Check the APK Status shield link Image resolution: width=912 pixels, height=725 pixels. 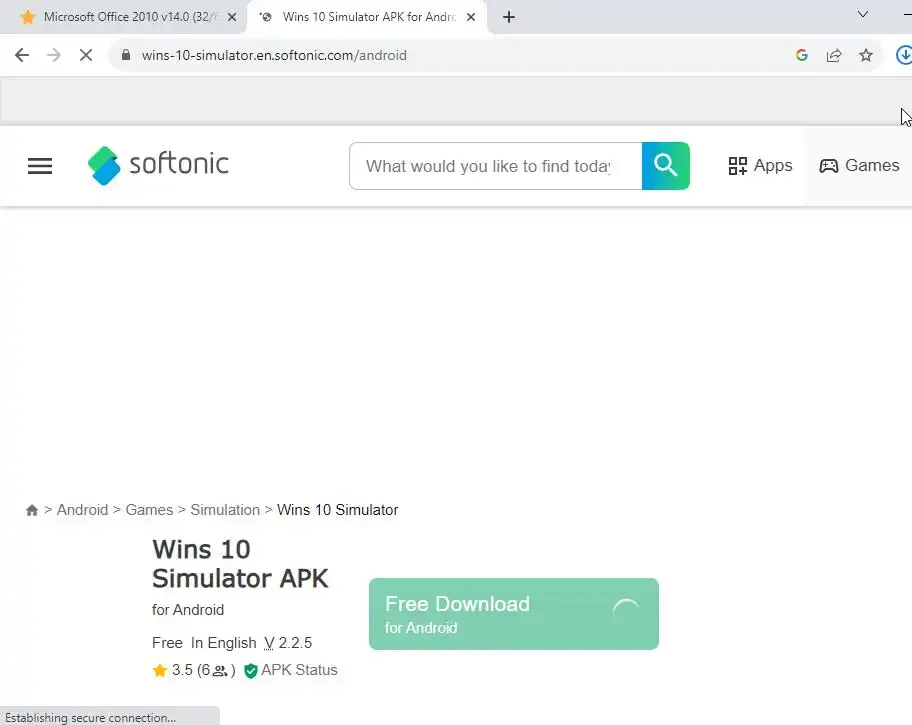click(291, 670)
